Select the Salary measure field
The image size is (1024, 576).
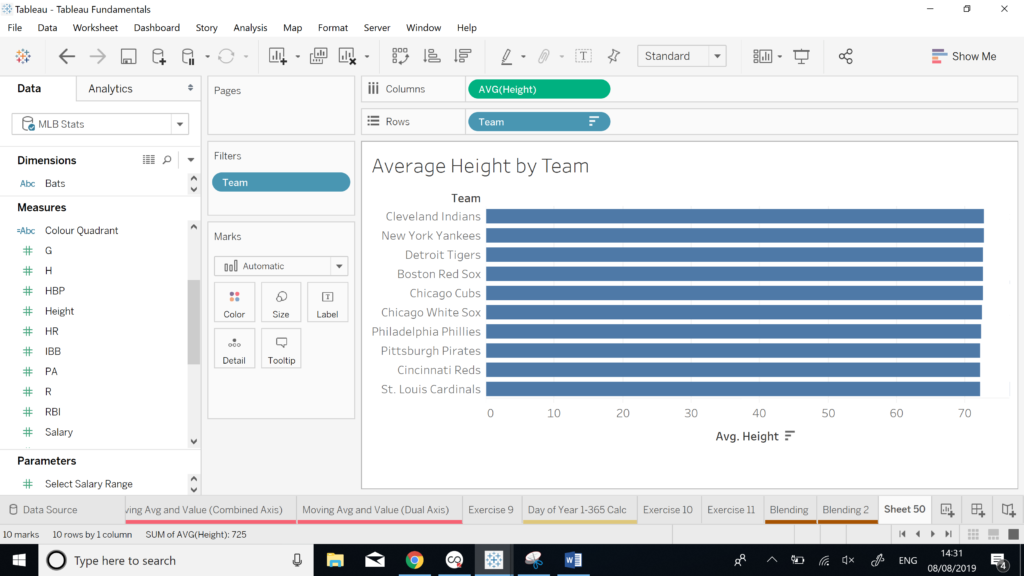[x=59, y=432]
